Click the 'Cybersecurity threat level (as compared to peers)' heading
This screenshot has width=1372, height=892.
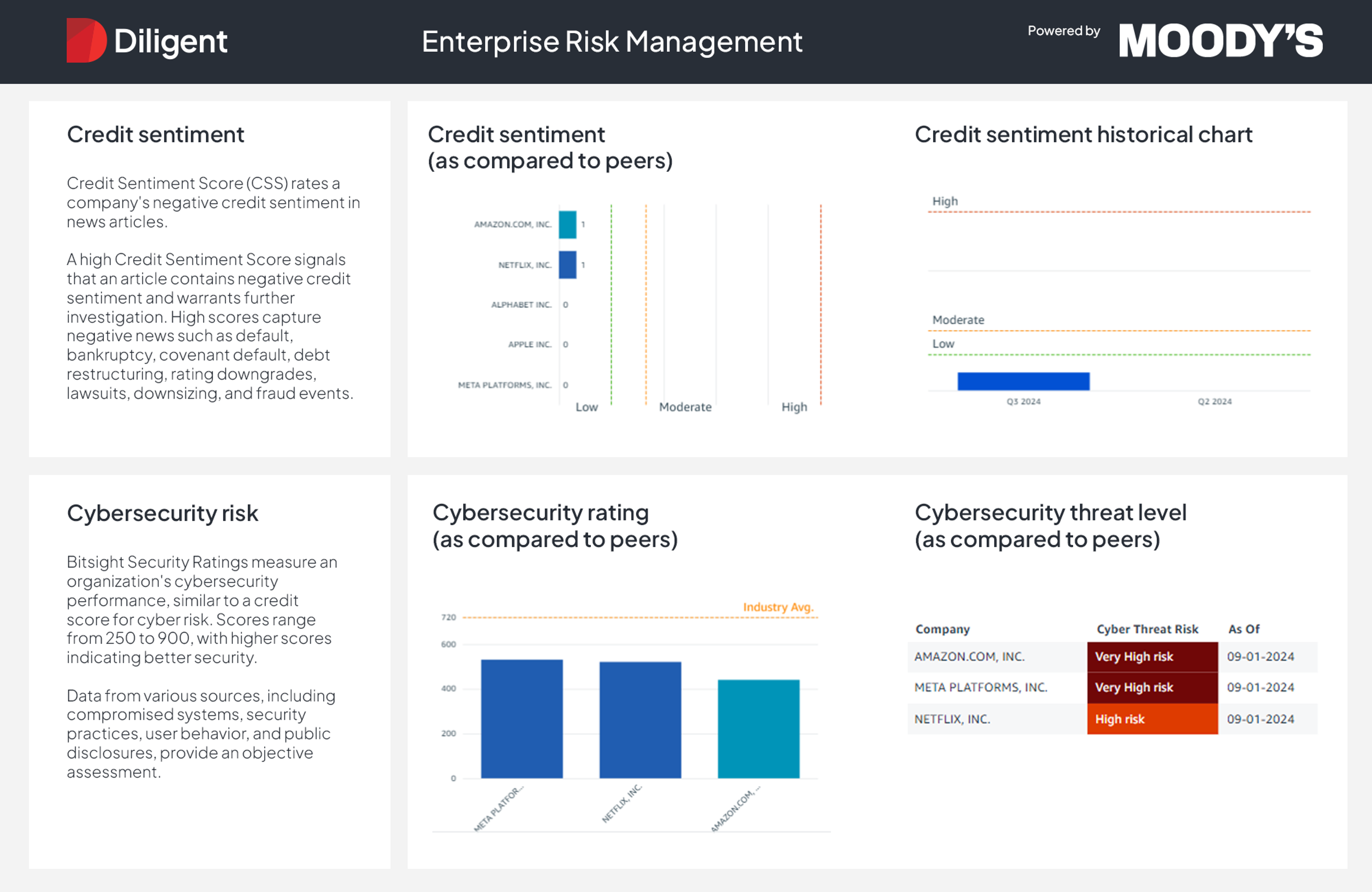tap(1050, 526)
